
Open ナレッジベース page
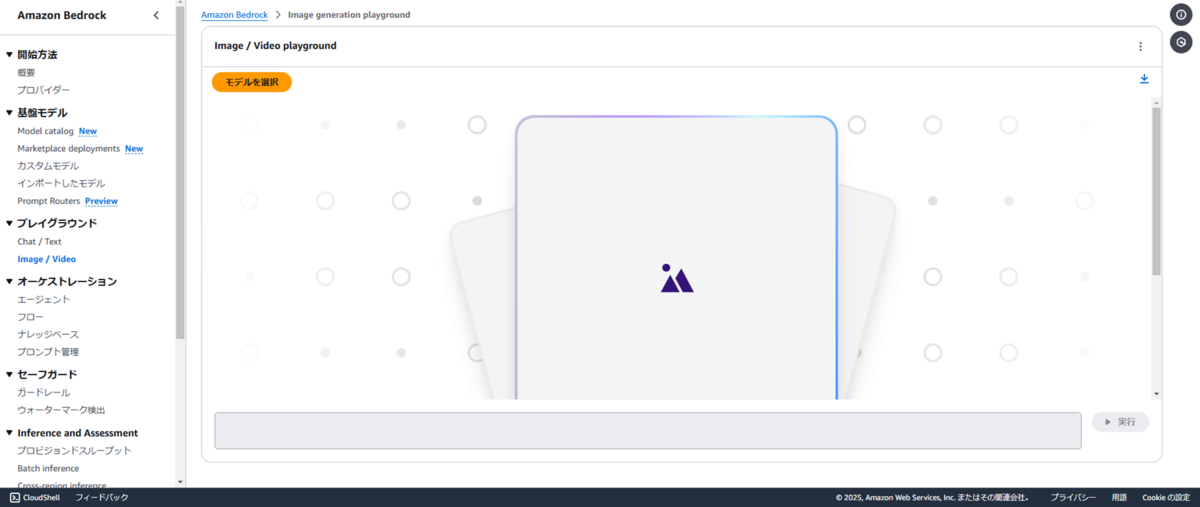coord(48,335)
